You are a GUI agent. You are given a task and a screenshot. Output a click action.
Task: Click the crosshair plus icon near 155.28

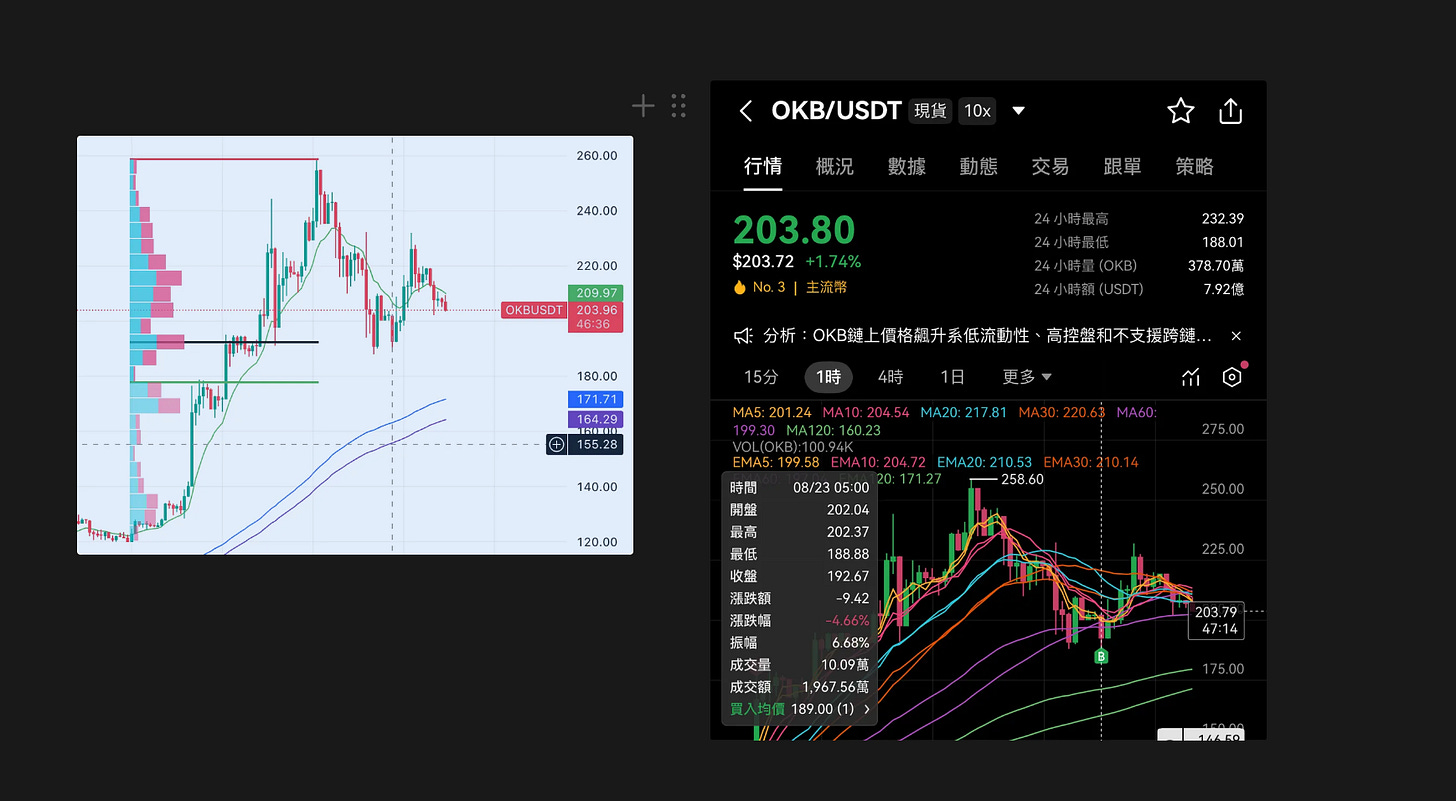(557, 444)
